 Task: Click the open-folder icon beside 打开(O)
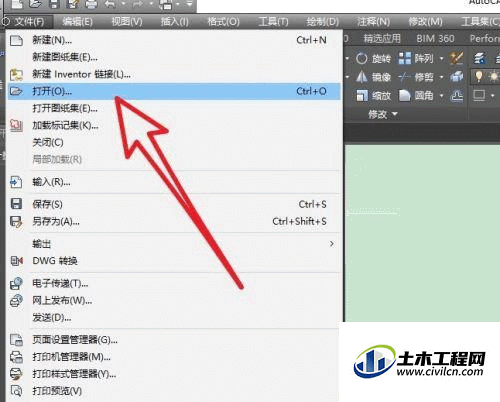pyautogui.click(x=16, y=91)
